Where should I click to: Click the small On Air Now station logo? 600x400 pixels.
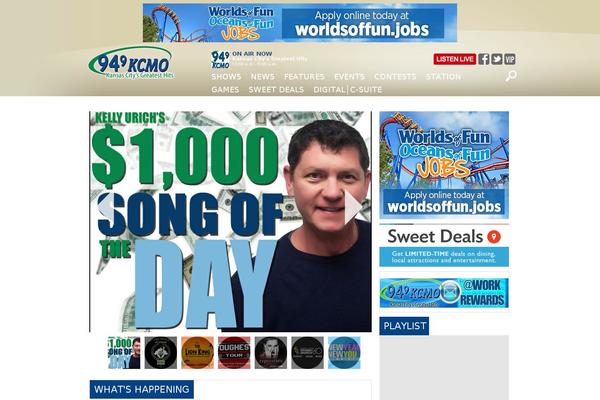click(x=221, y=60)
